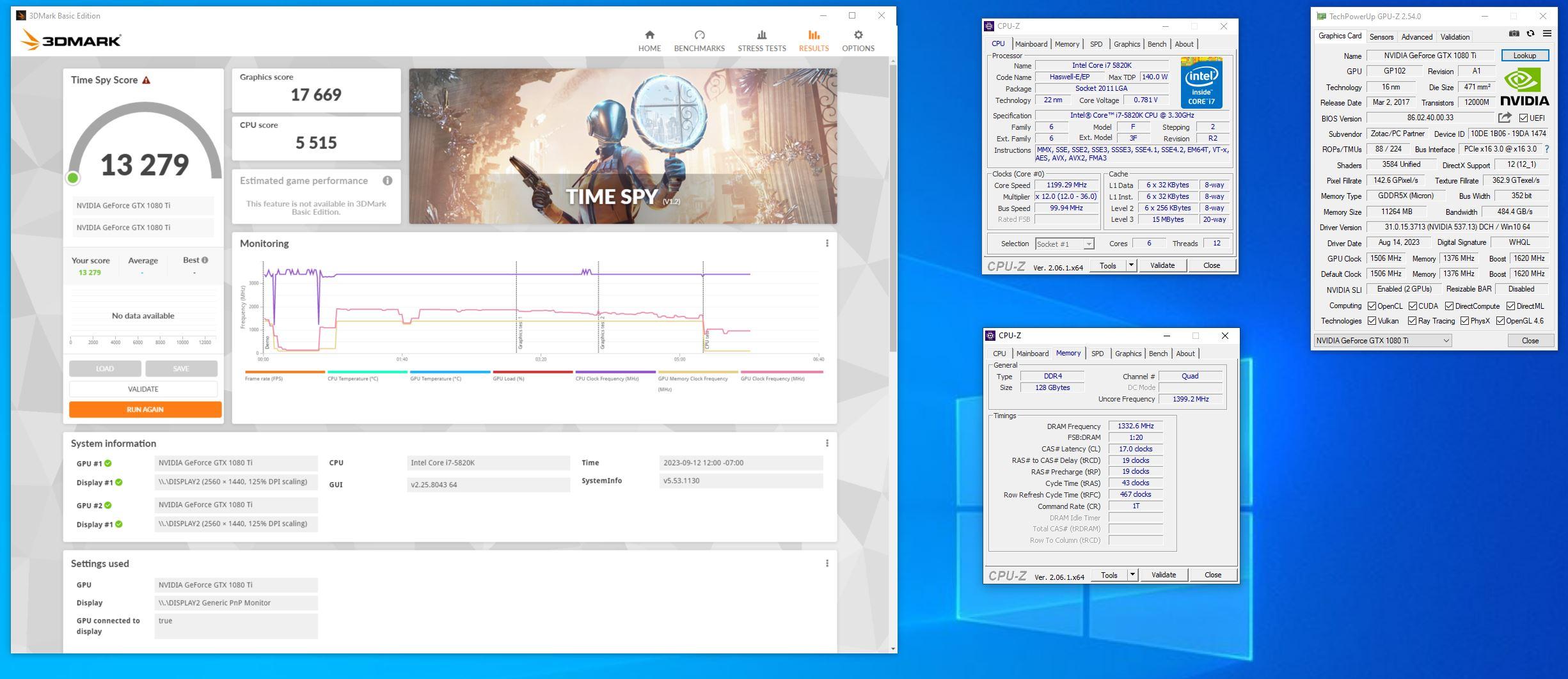
Task: Open the GPU-Z hamburger menu
Action: (x=1547, y=34)
